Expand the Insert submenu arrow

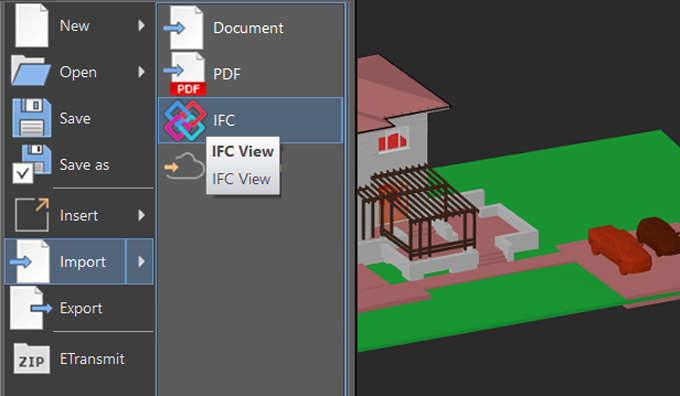pyautogui.click(x=141, y=215)
